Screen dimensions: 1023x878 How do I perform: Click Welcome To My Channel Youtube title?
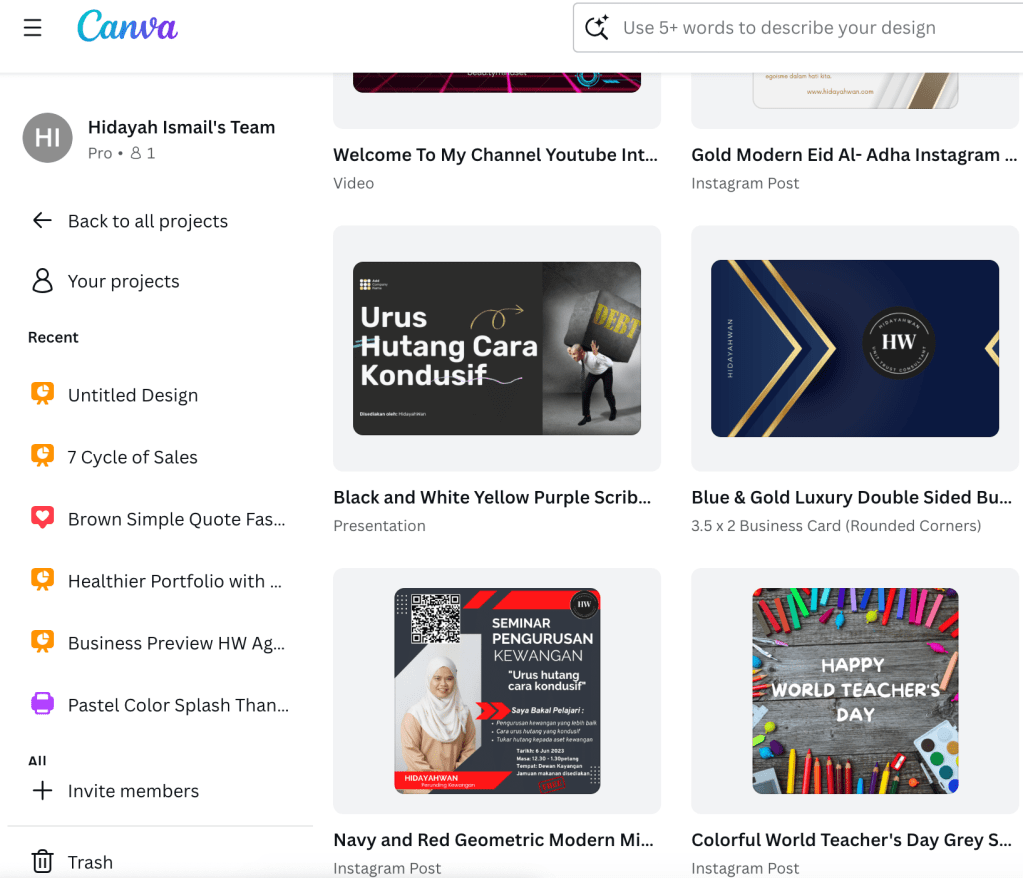pyautogui.click(x=496, y=155)
